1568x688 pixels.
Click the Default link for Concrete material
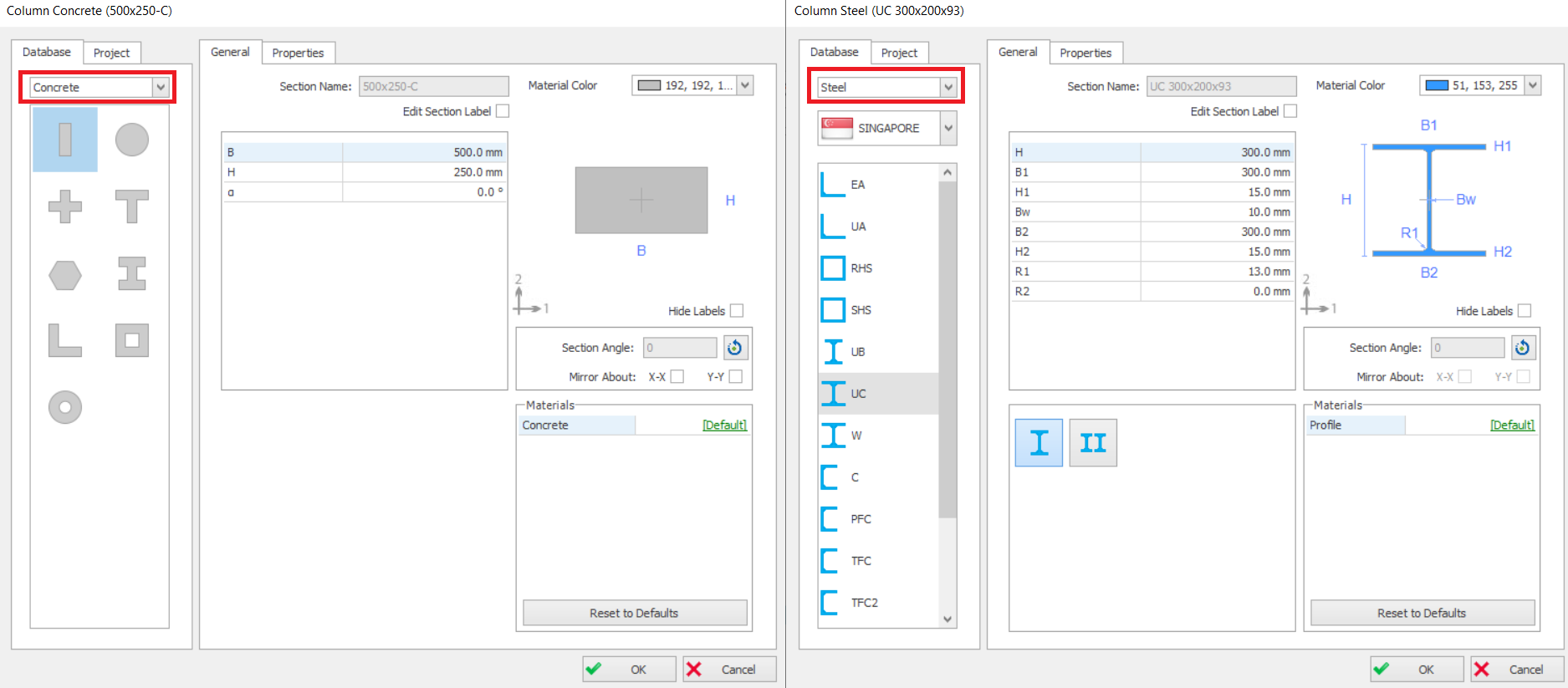click(724, 426)
